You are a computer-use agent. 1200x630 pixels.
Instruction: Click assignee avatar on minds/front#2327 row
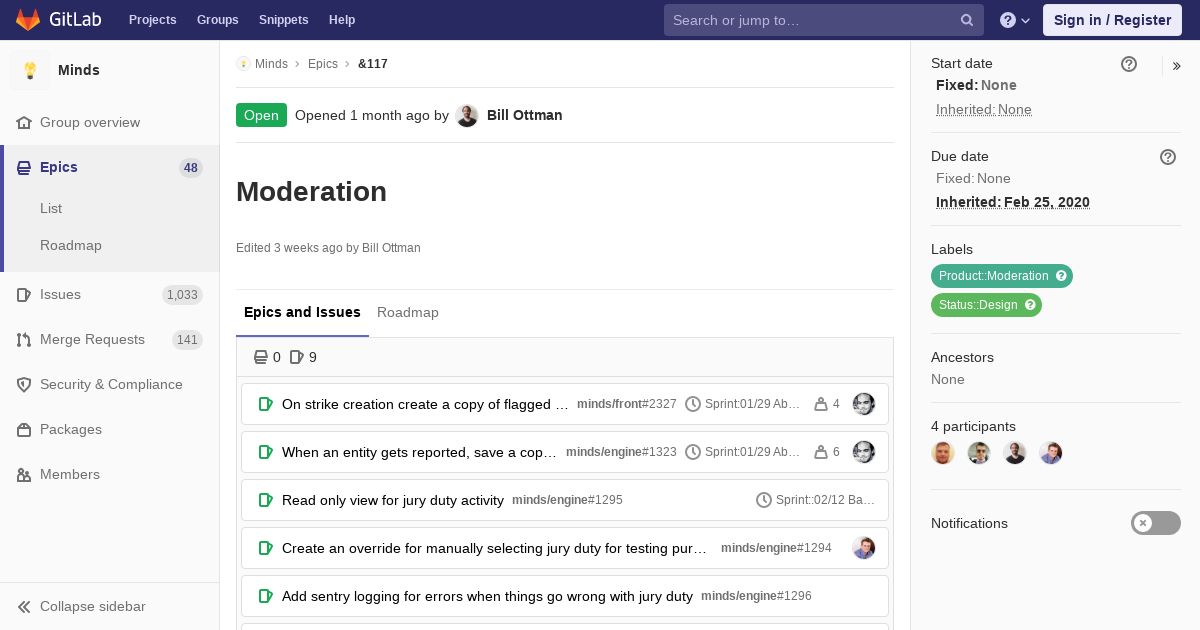864,404
